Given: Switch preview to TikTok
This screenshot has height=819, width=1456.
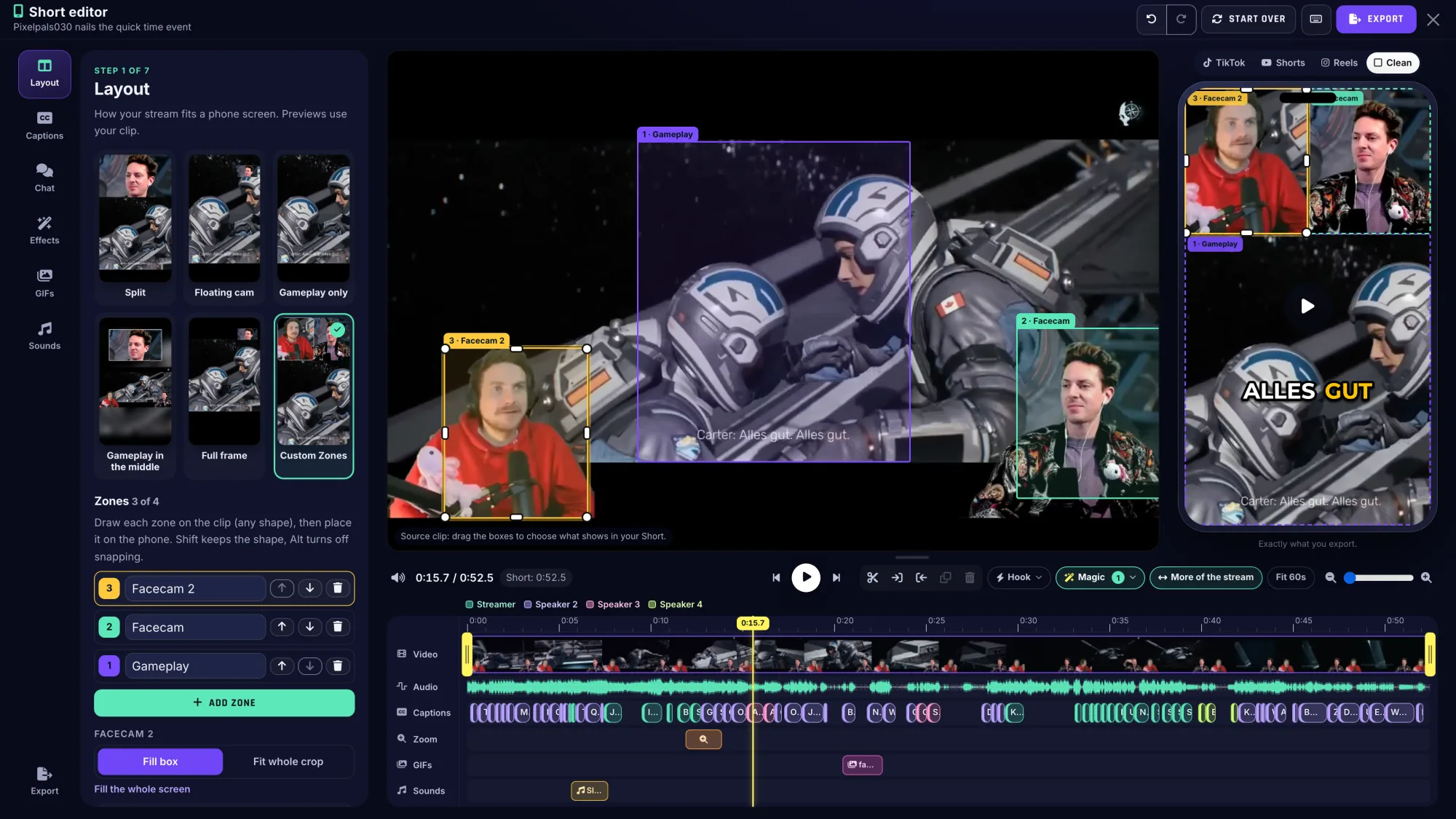Looking at the screenshot, I should 1224,63.
